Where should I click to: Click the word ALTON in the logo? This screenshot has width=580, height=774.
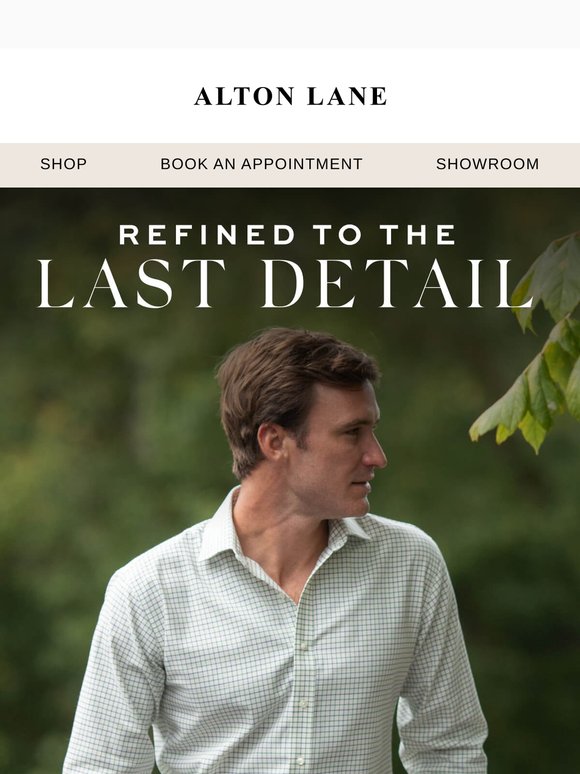click(244, 96)
